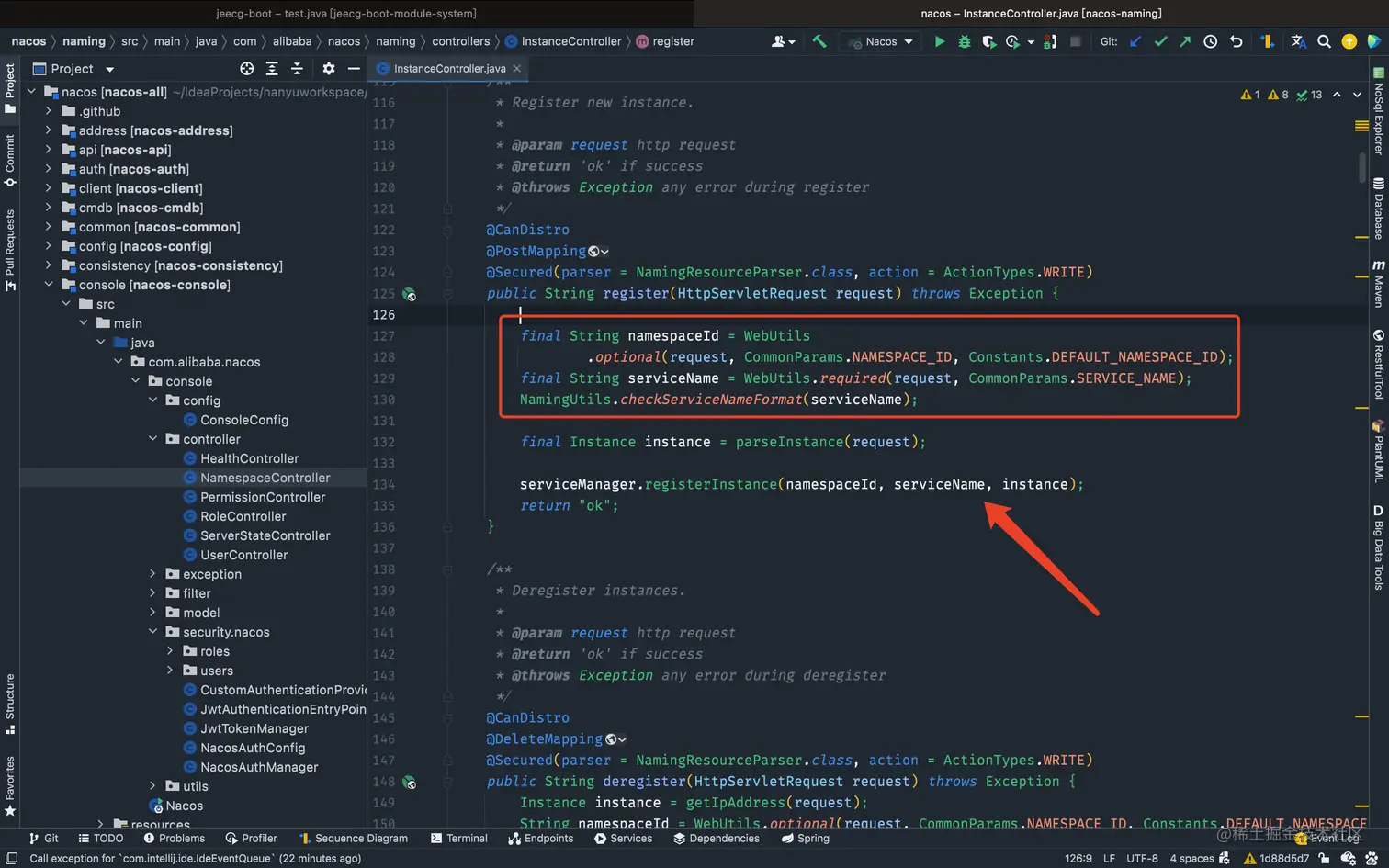This screenshot has width=1389, height=868.
Task: Toggle the Favorites tool window
Action: tap(10, 786)
